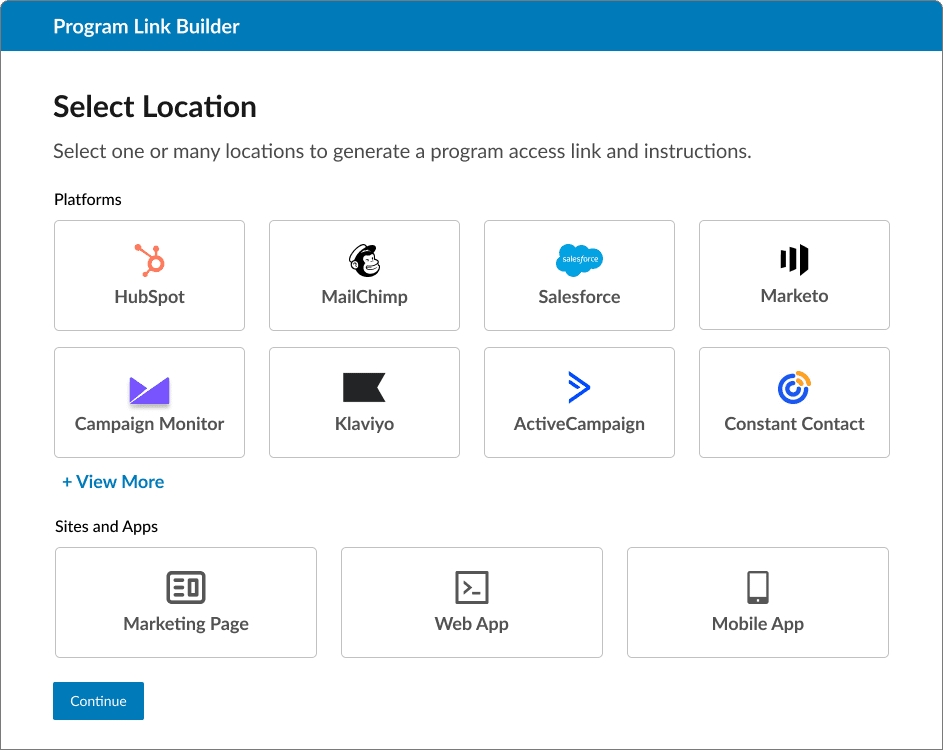This screenshot has height=750, width=943.
Task: Expand platforms list with View More
Action: click(113, 482)
